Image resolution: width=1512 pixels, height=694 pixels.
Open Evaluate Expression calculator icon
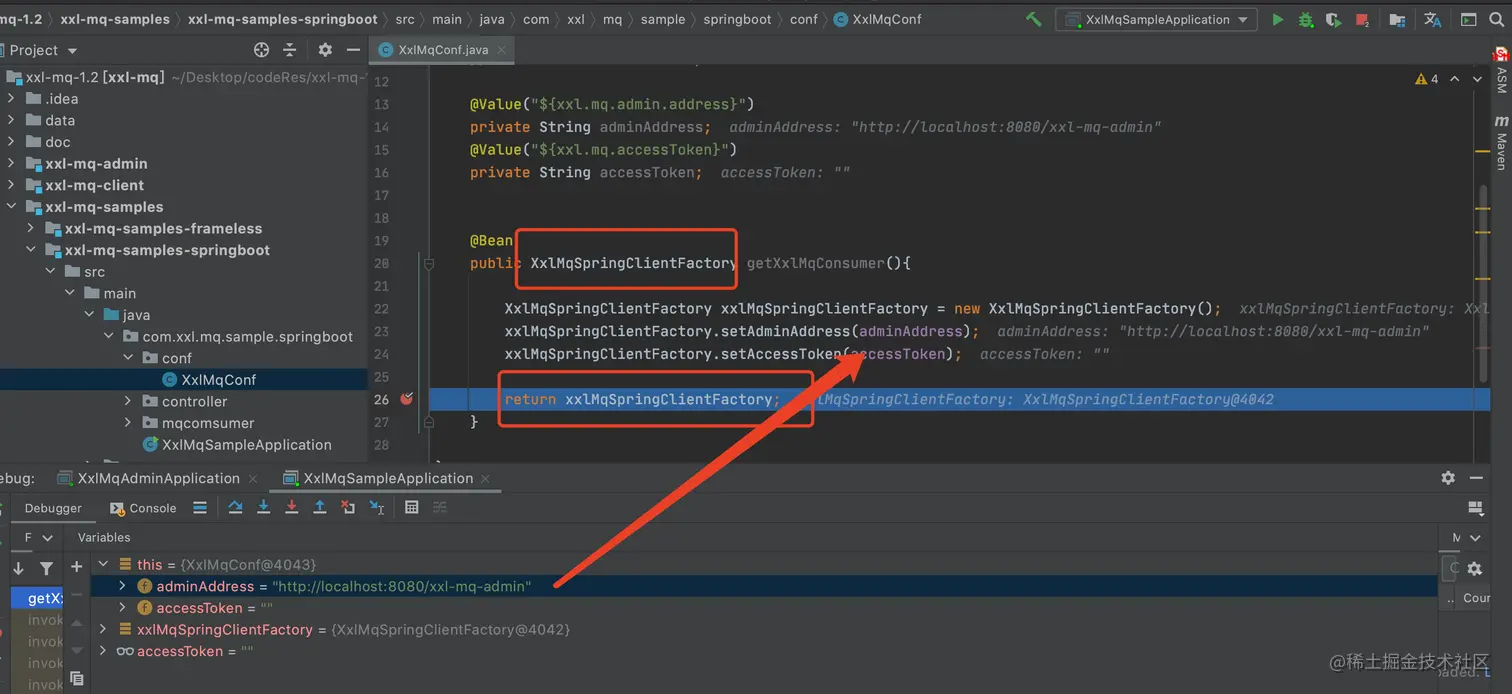click(411, 508)
